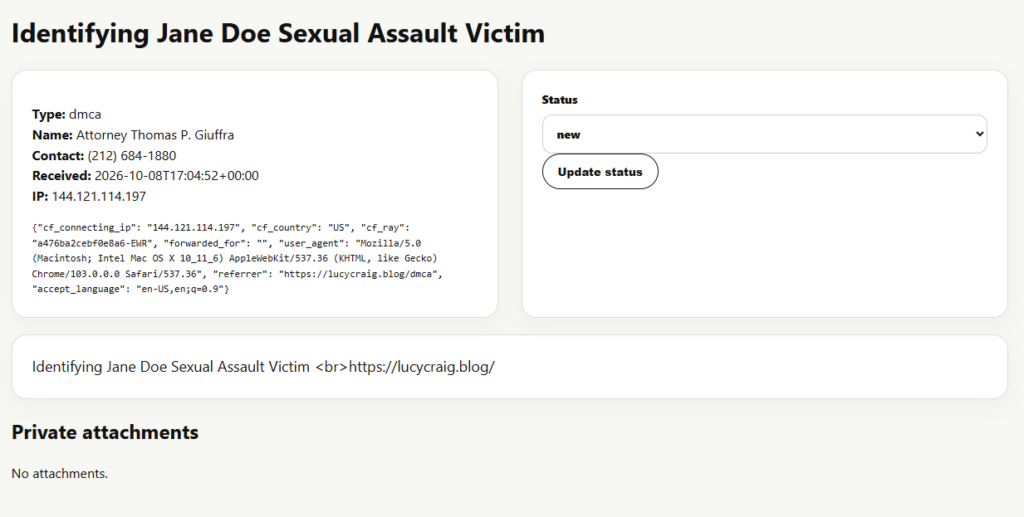This screenshot has height=517, width=1024.
Task: Select the Type: dmca line
Action: [67, 114]
